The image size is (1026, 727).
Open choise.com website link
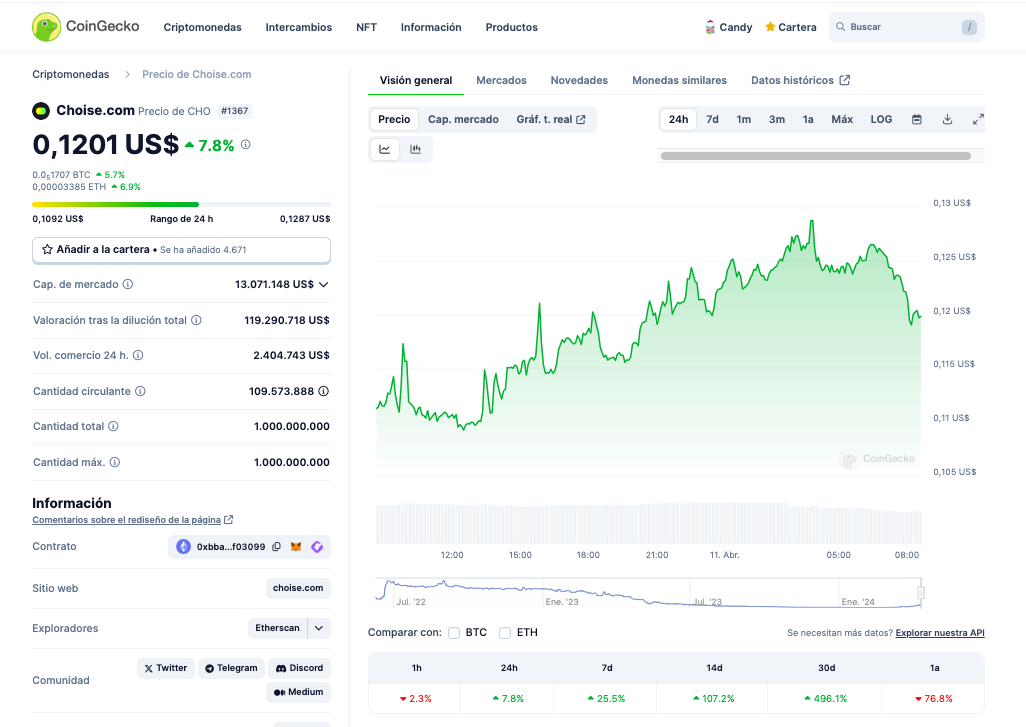click(x=298, y=588)
